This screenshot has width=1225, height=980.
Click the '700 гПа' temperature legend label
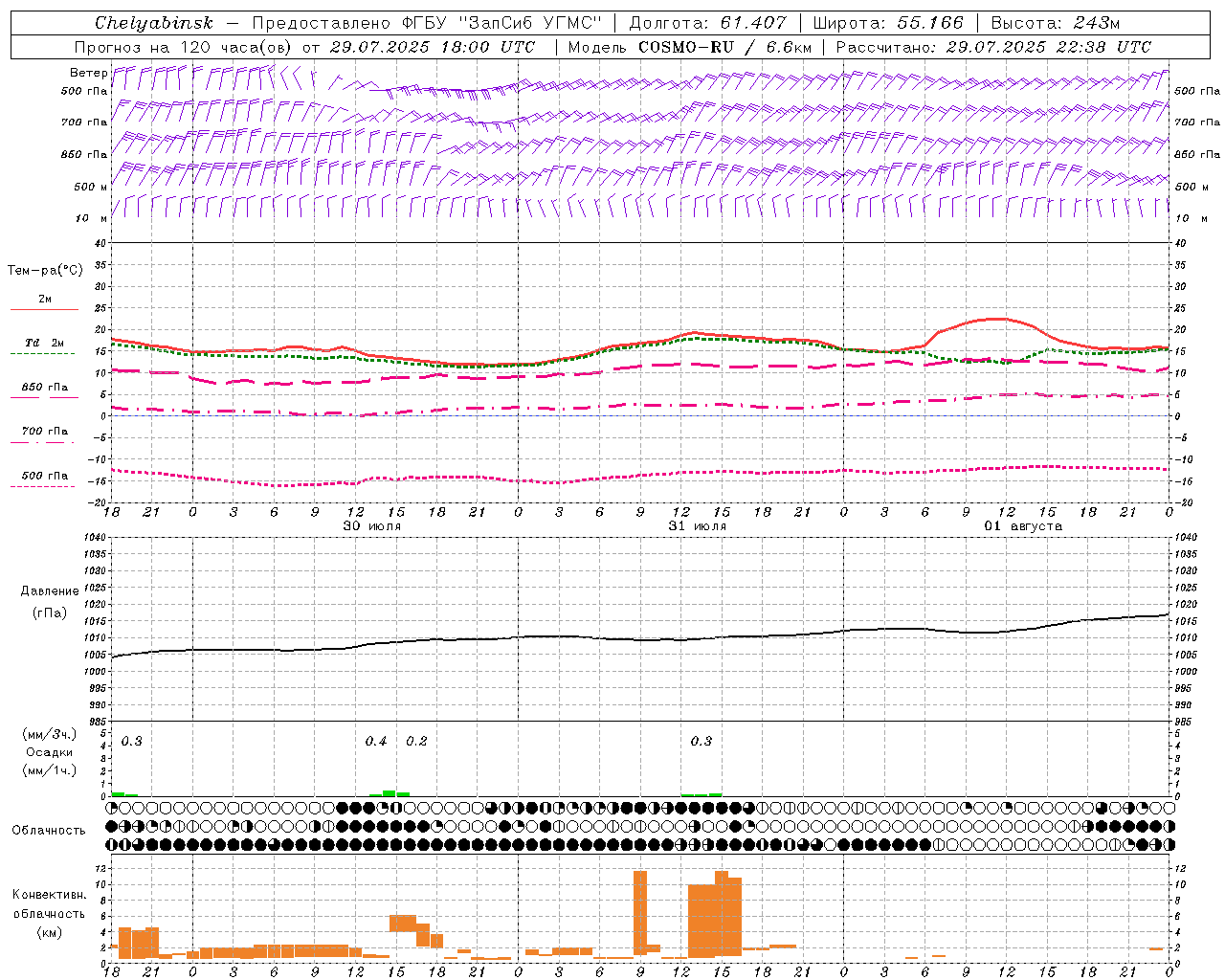tap(45, 432)
